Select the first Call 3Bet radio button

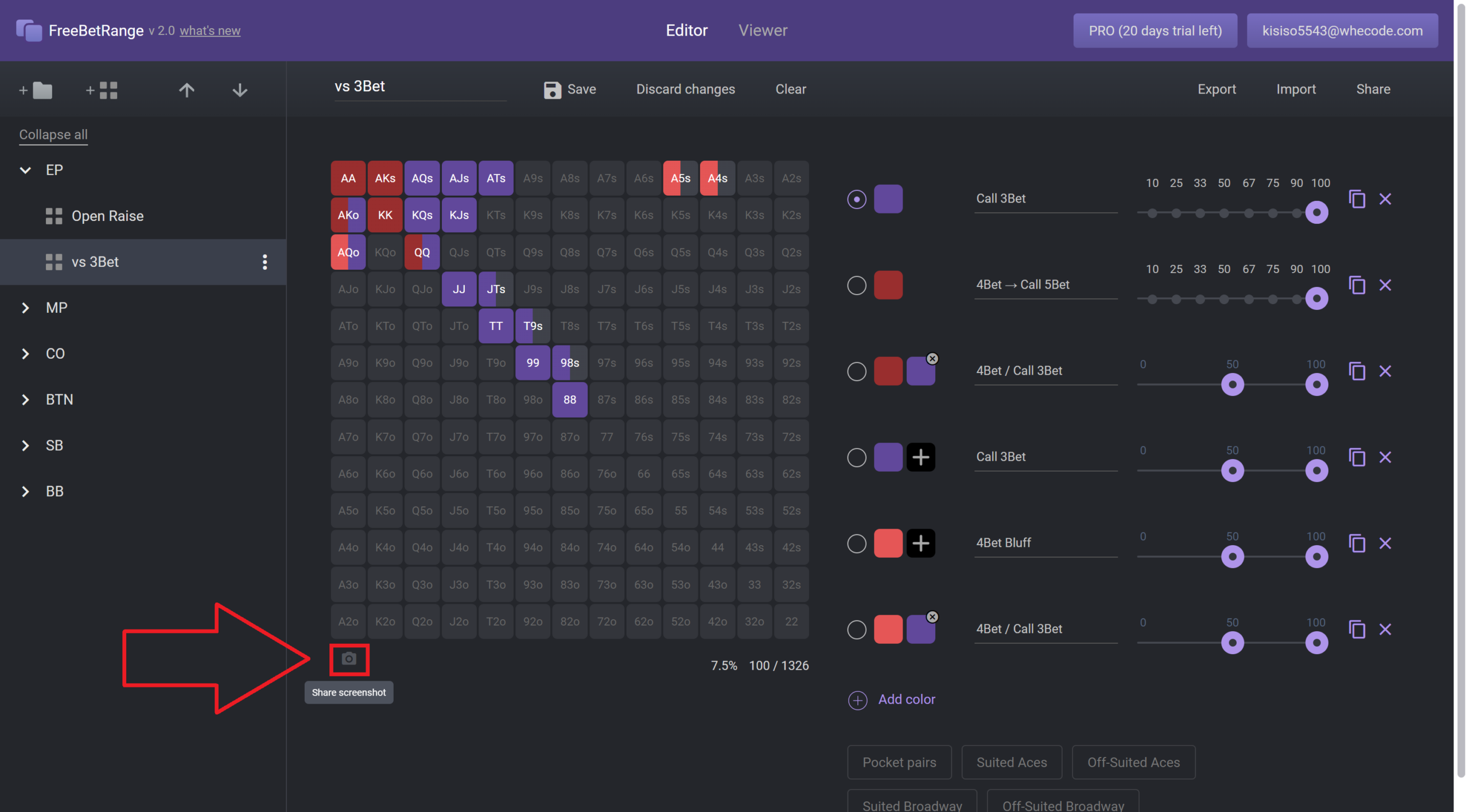point(857,199)
